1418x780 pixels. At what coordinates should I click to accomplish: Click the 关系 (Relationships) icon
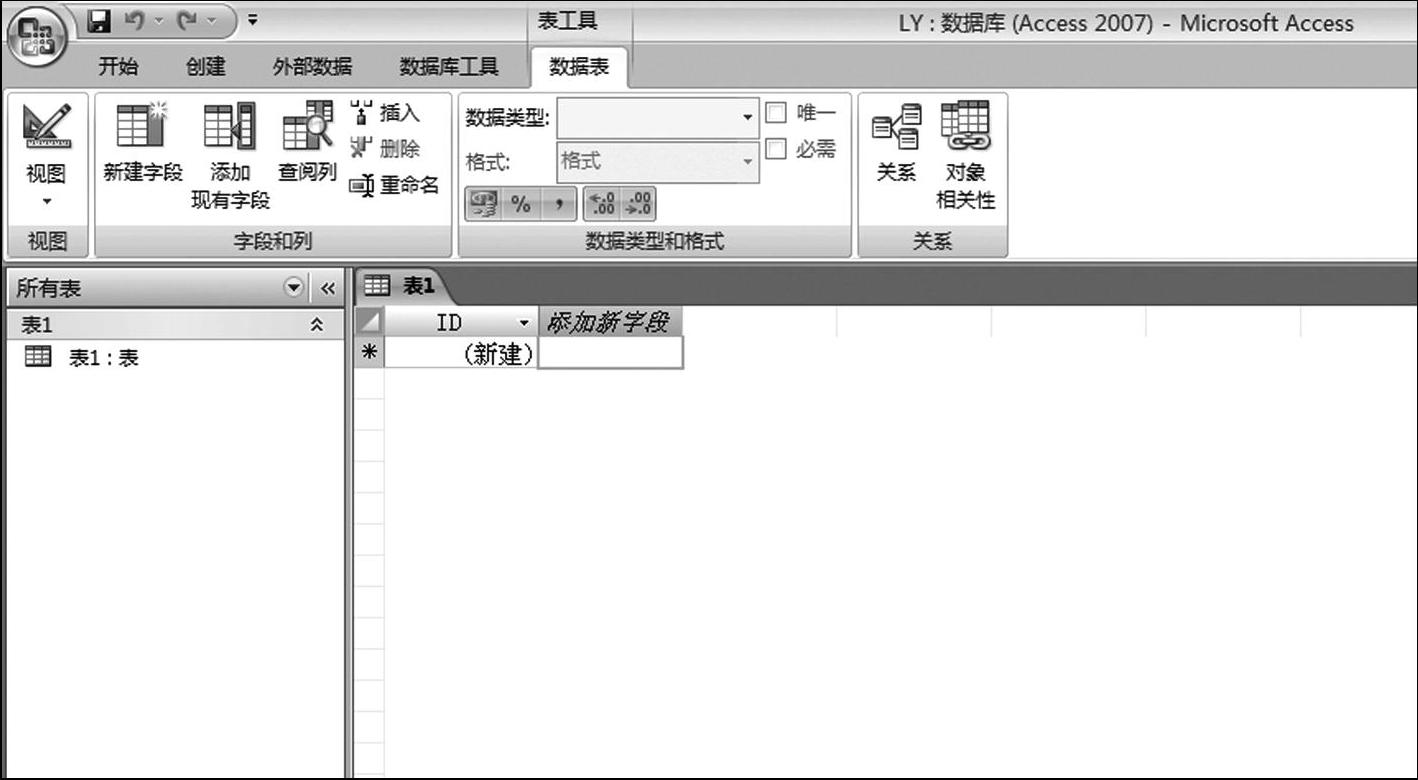(896, 126)
